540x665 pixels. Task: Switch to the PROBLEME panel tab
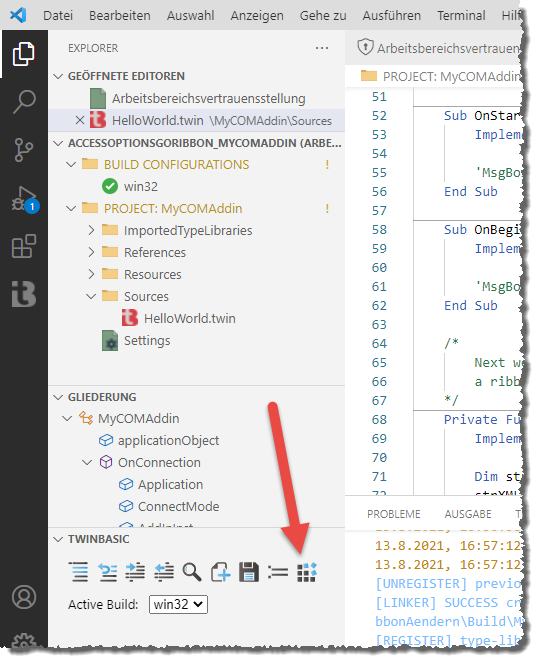(394, 514)
